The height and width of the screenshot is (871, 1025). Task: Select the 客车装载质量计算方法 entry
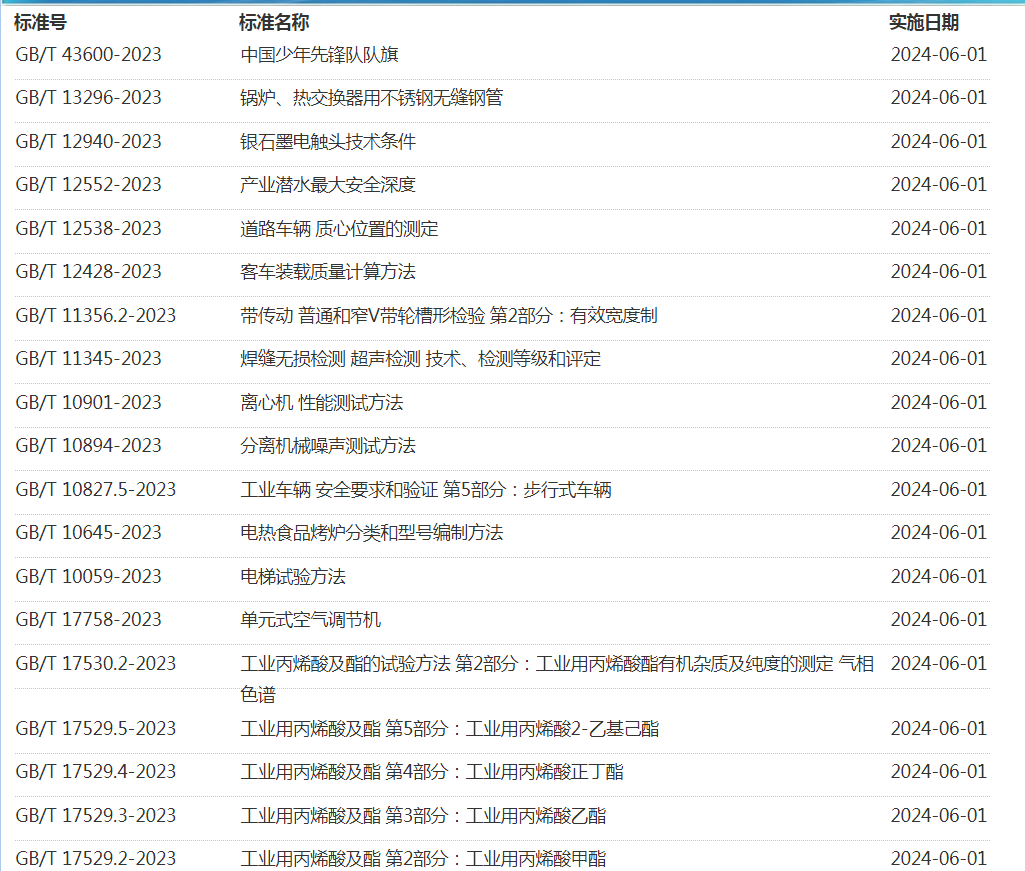pyautogui.click(x=327, y=272)
